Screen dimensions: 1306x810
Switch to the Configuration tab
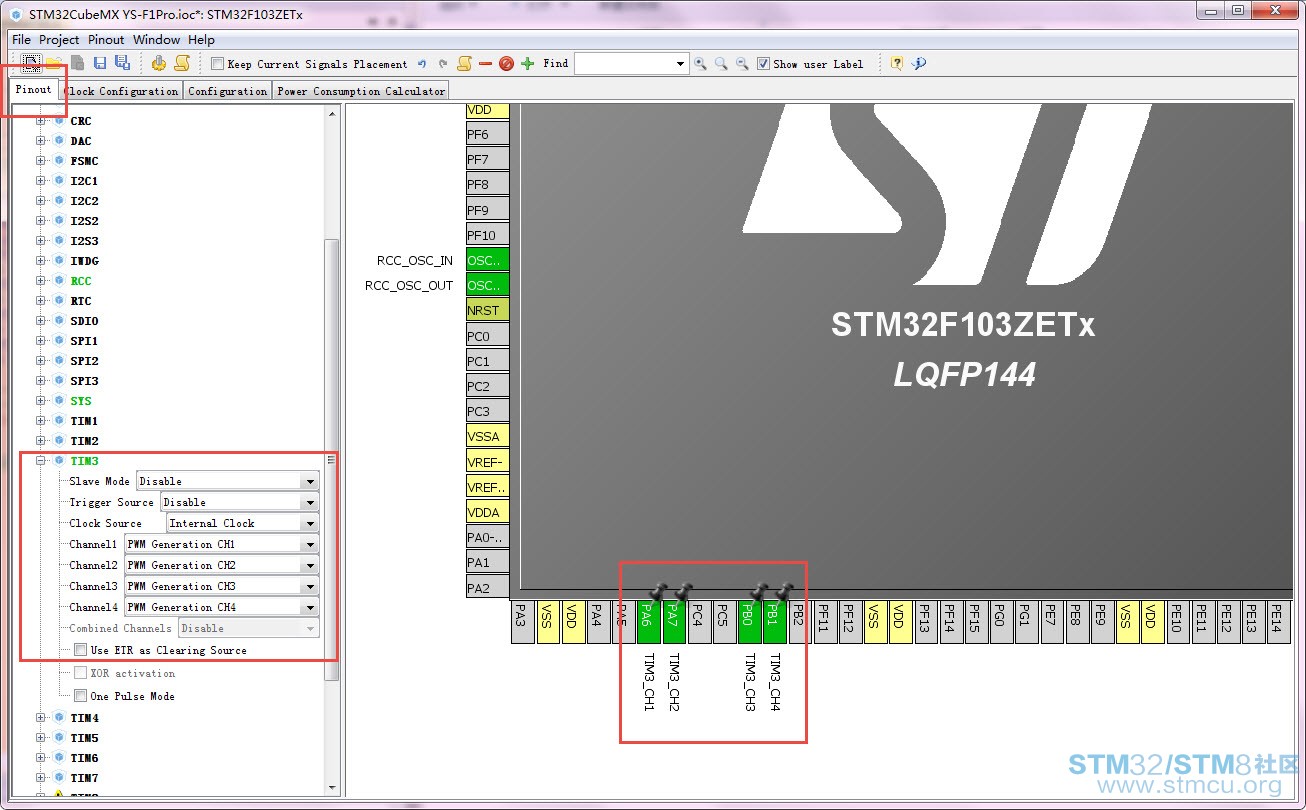coord(228,91)
